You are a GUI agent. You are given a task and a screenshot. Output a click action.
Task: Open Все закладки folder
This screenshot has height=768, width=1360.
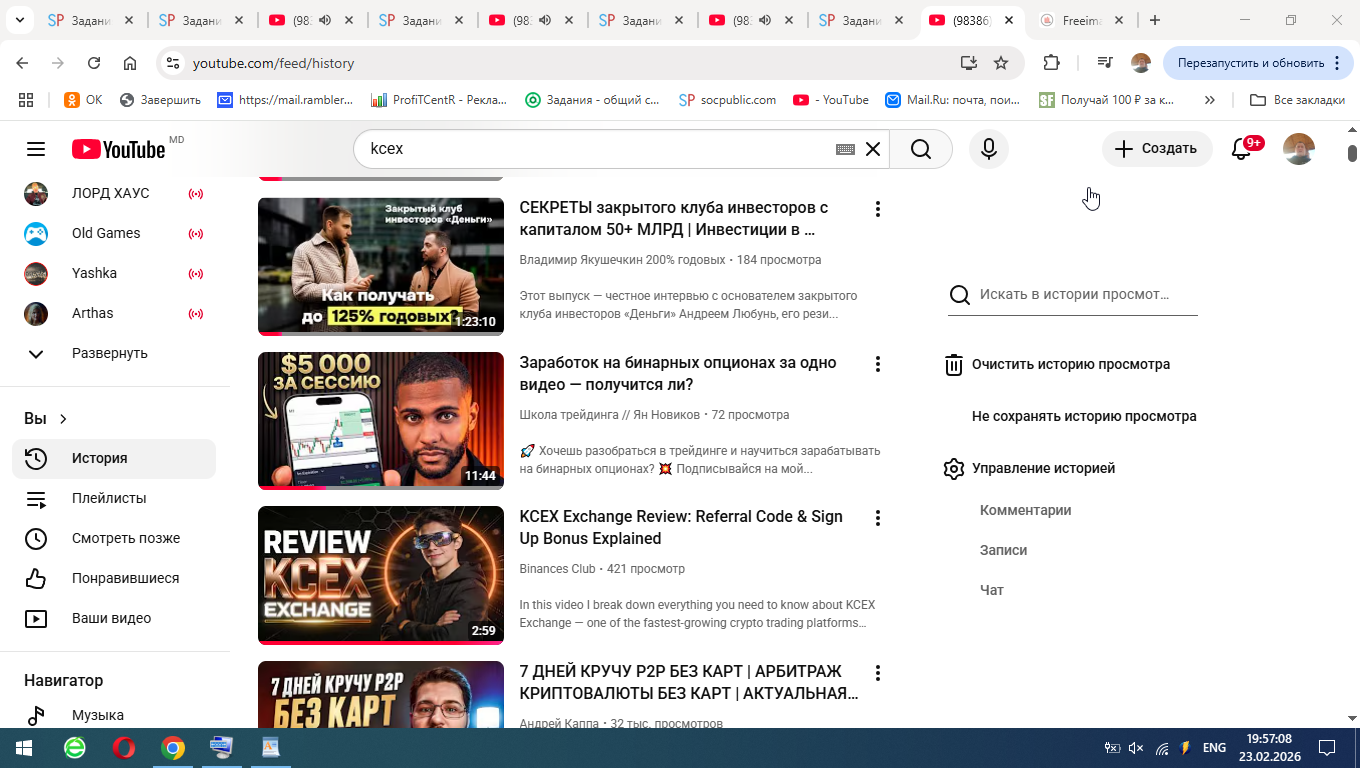pyautogui.click(x=1298, y=100)
